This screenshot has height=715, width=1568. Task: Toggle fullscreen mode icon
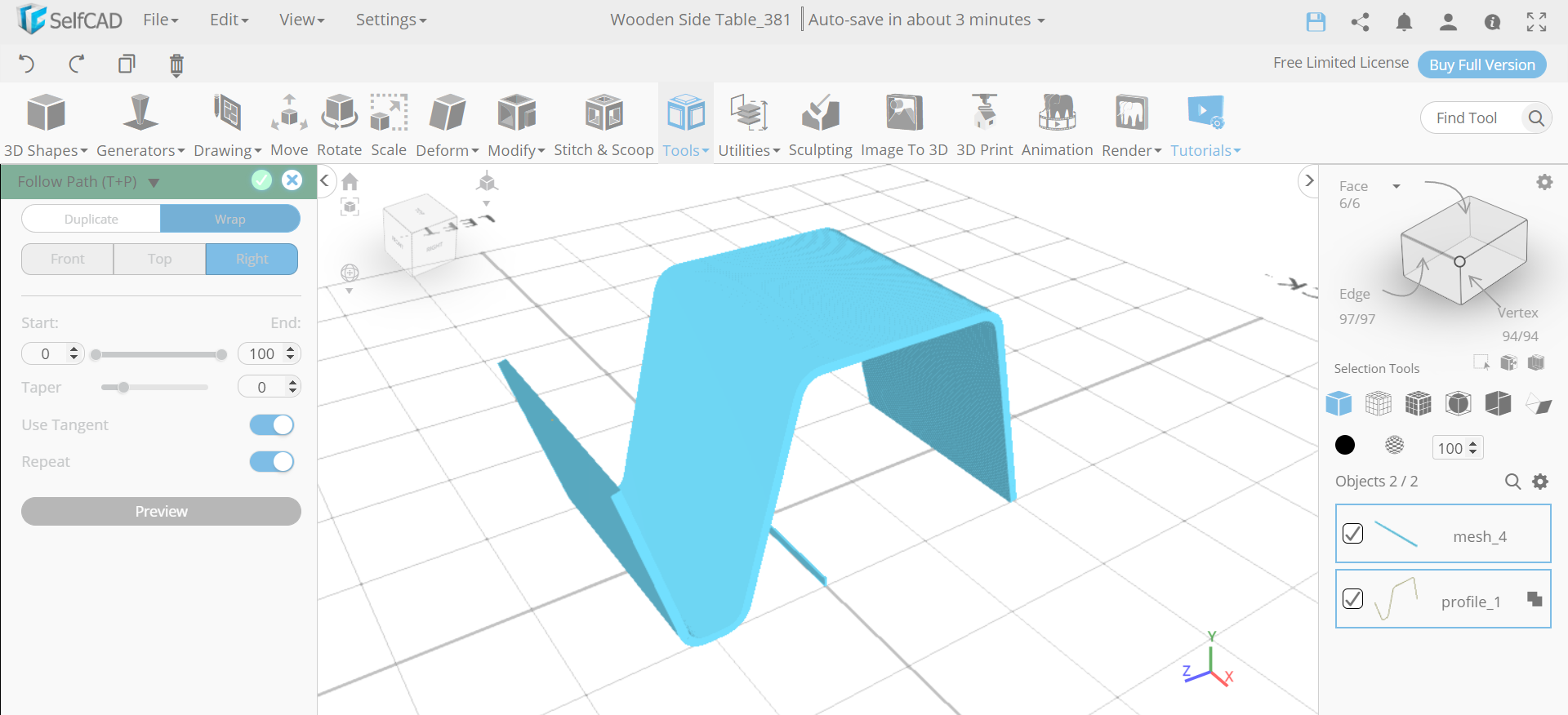[x=1536, y=22]
